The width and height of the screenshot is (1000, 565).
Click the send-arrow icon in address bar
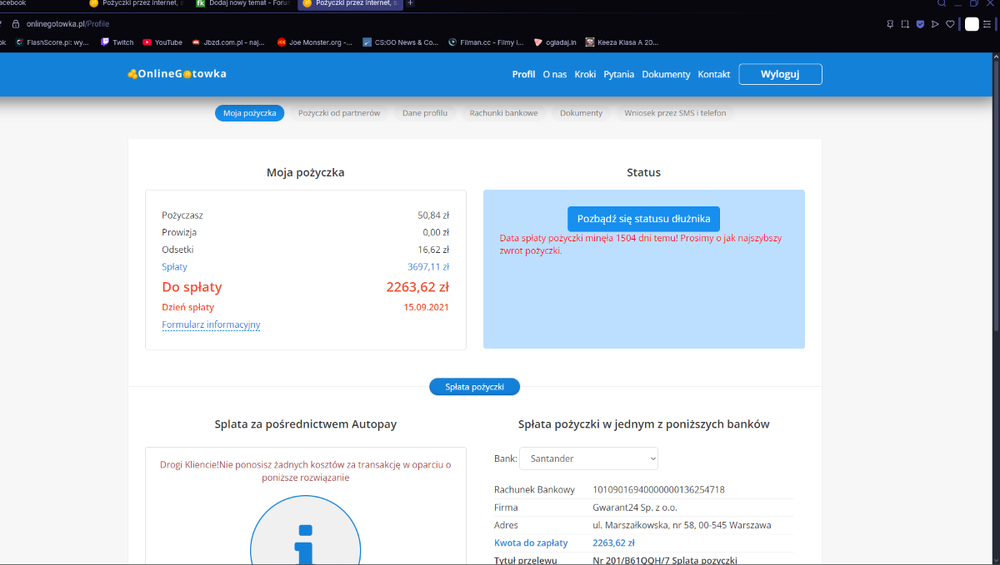tap(935, 24)
